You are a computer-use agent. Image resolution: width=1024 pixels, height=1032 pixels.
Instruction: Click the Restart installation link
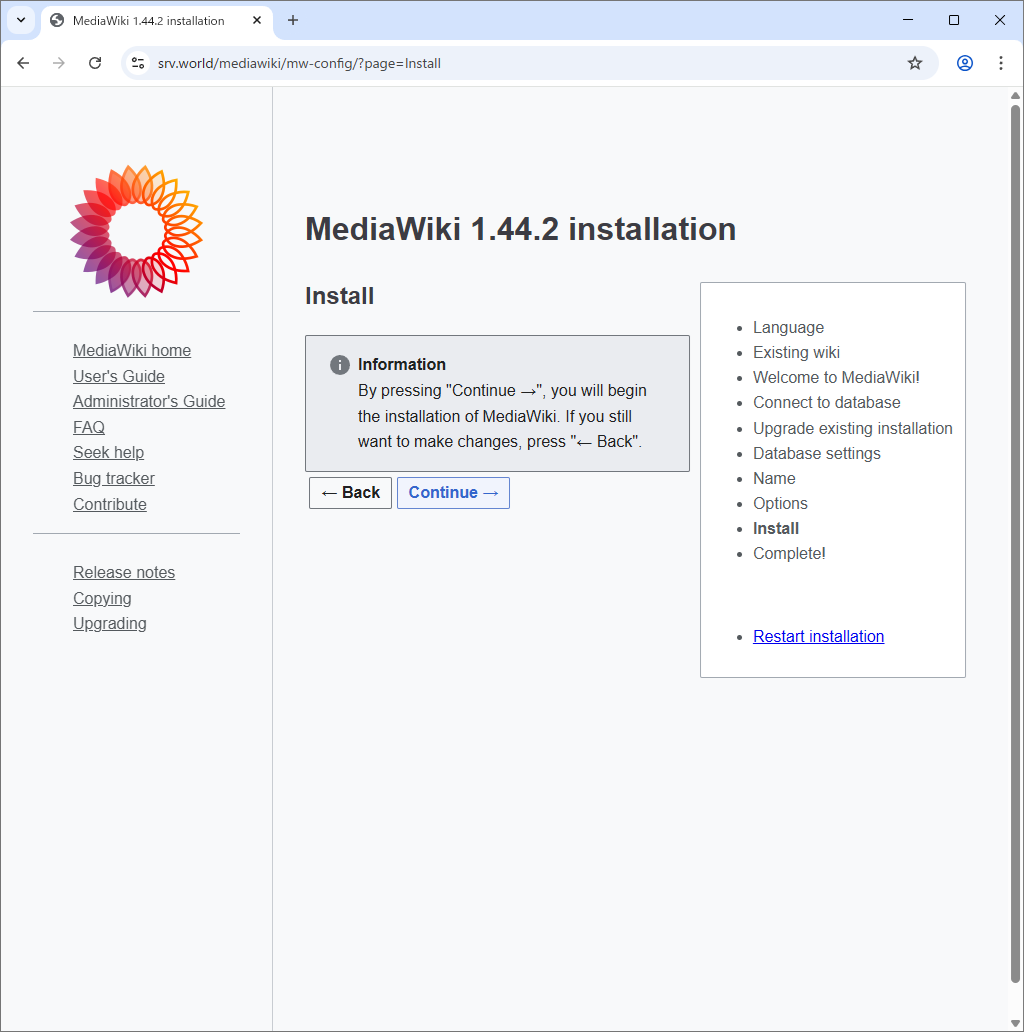coord(818,636)
